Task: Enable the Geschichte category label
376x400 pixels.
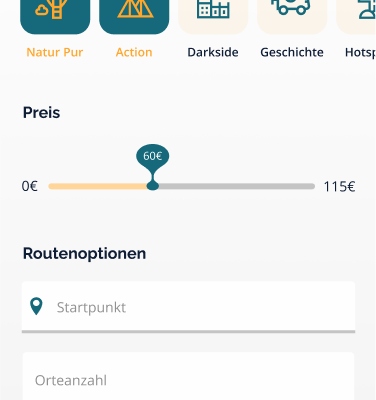Action: click(292, 52)
